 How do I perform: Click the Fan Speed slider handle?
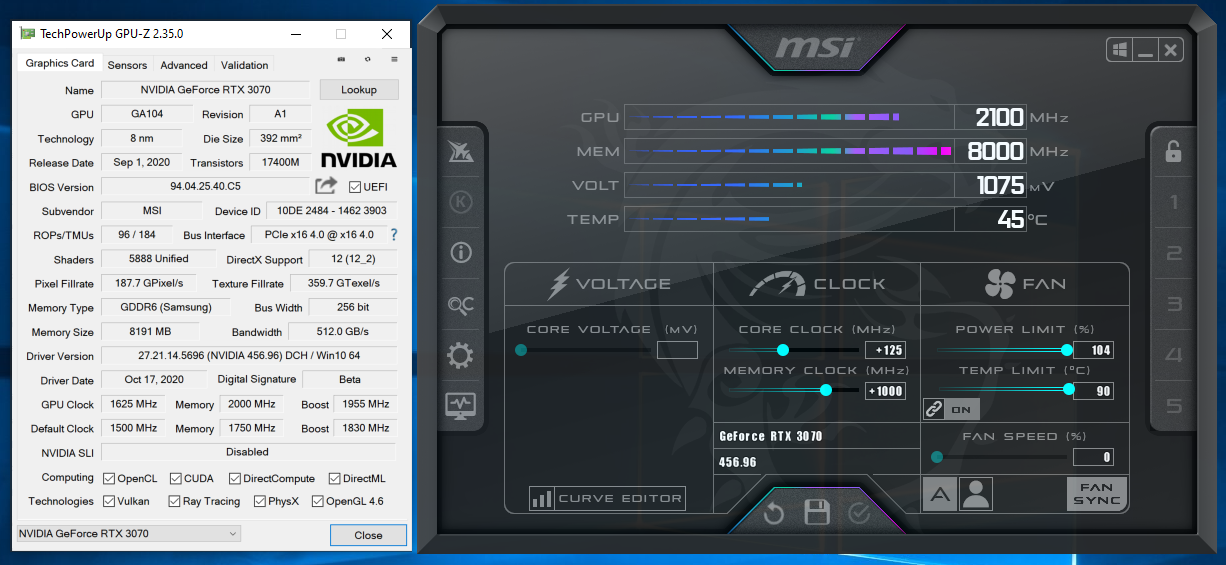[937, 457]
